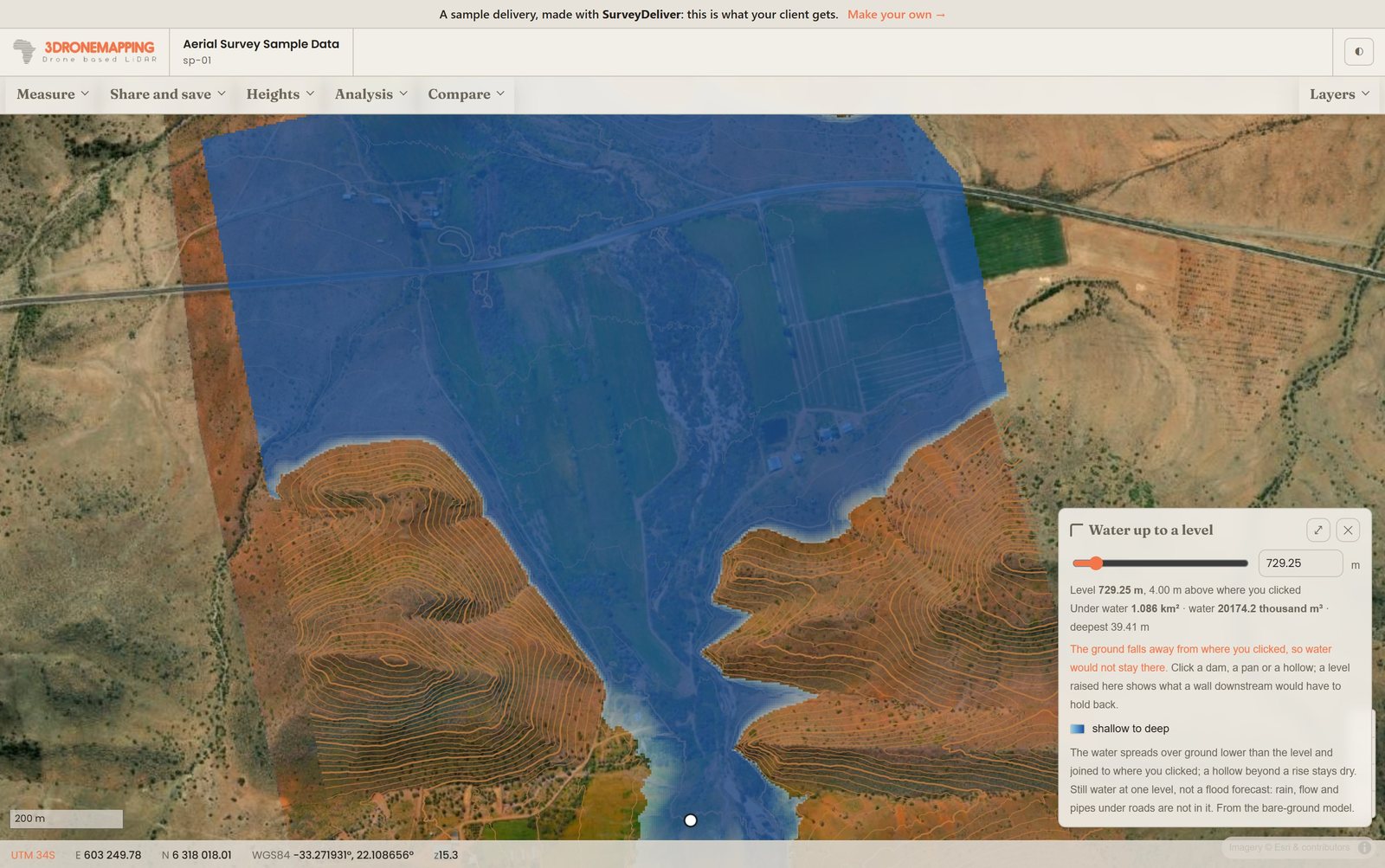Click the 3DroneMapping logo
The width and height of the screenshot is (1385, 868).
(x=84, y=52)
